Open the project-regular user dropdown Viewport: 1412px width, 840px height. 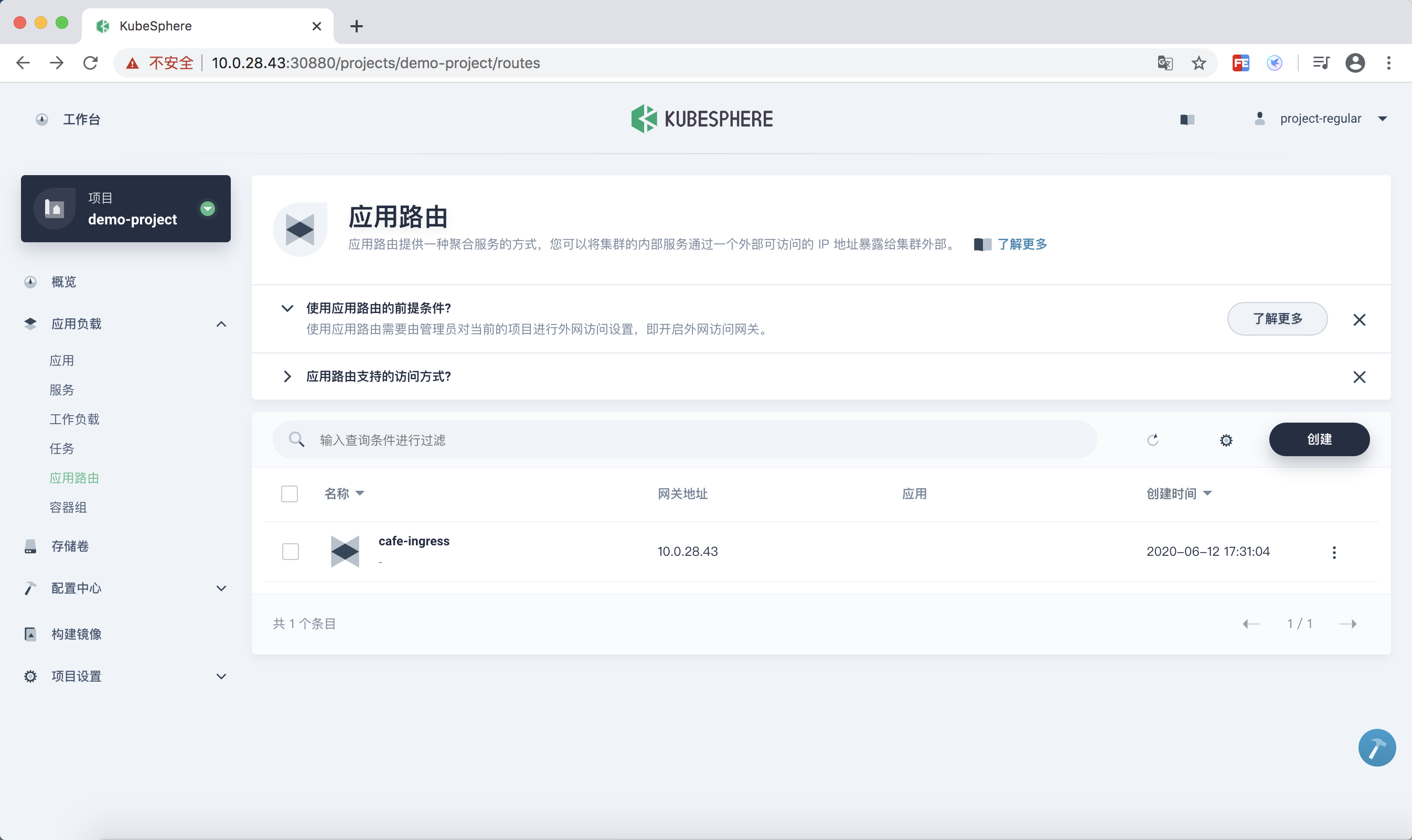(x=1382, y=119)
